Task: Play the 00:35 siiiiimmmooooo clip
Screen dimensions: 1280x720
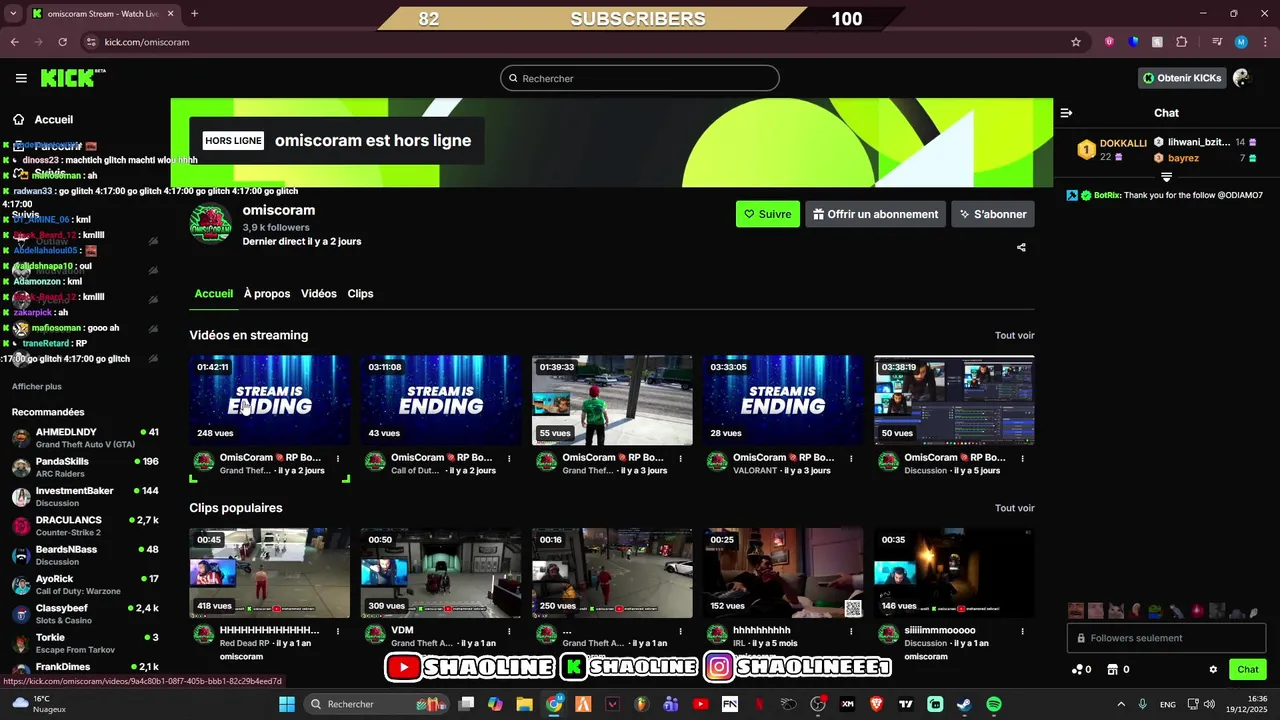Action: click(954, 573)
